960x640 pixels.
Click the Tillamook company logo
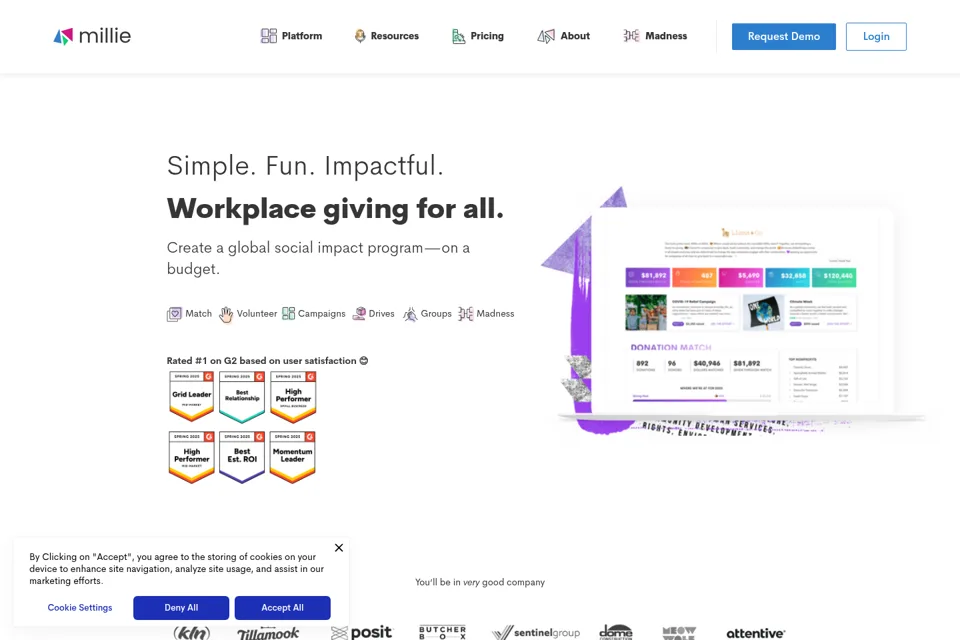268,633
